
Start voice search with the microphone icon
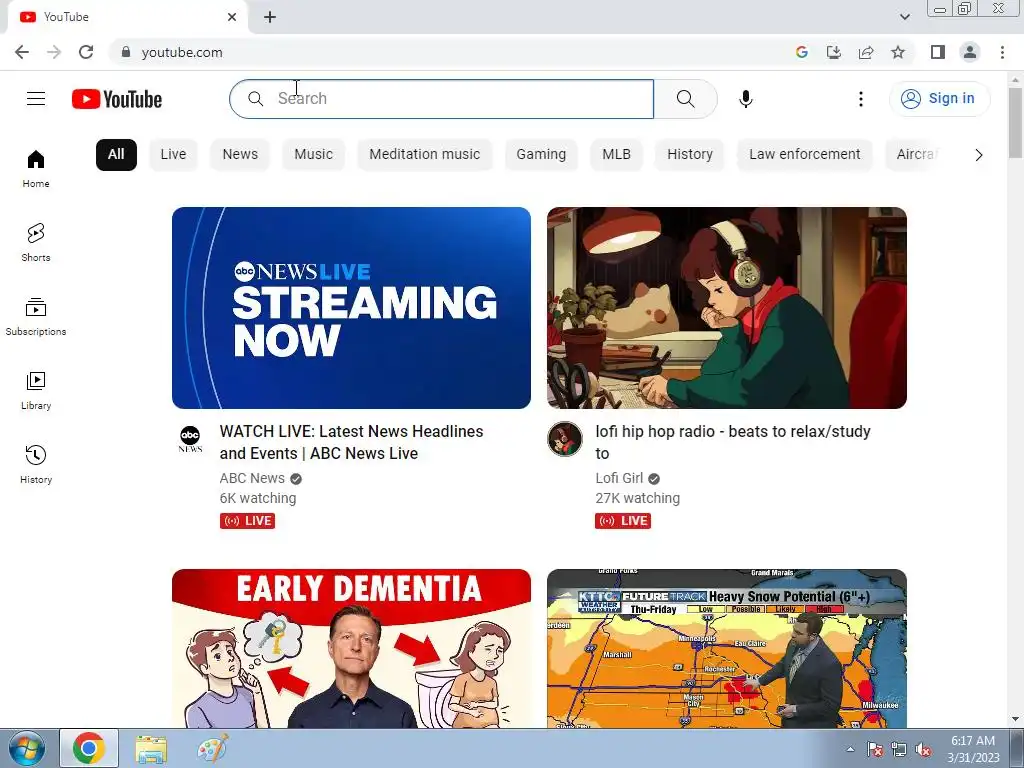[x=746, y=99]
